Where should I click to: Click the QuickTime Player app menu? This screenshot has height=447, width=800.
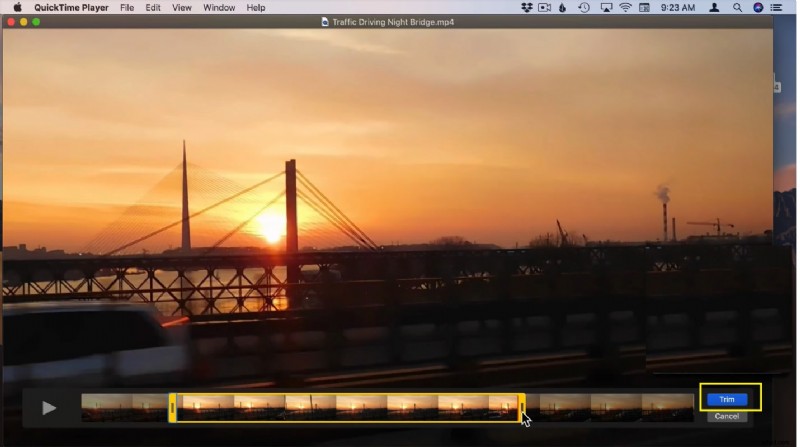pyautogui.click(x=72, y=7)
